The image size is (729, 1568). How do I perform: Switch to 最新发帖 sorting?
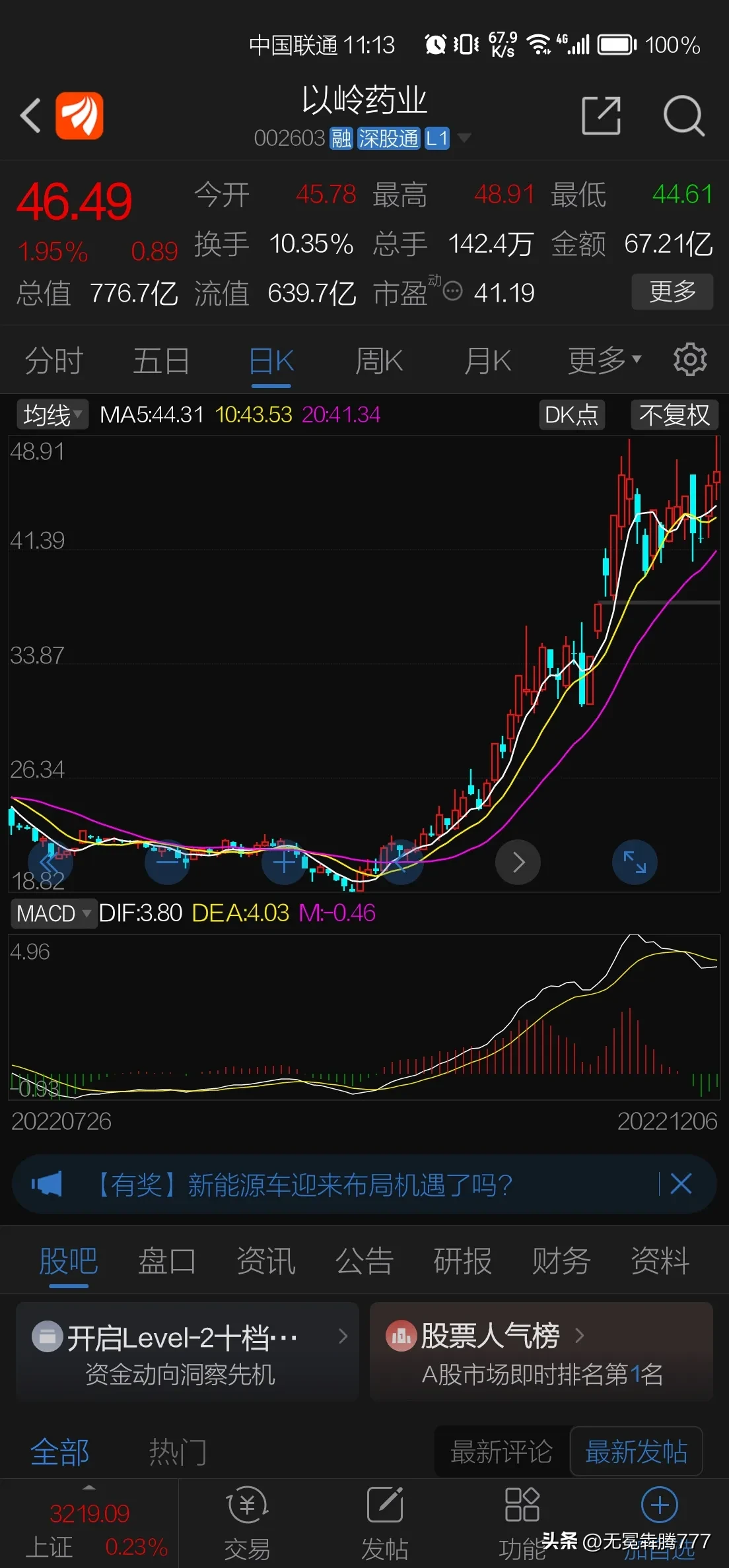637,1452
